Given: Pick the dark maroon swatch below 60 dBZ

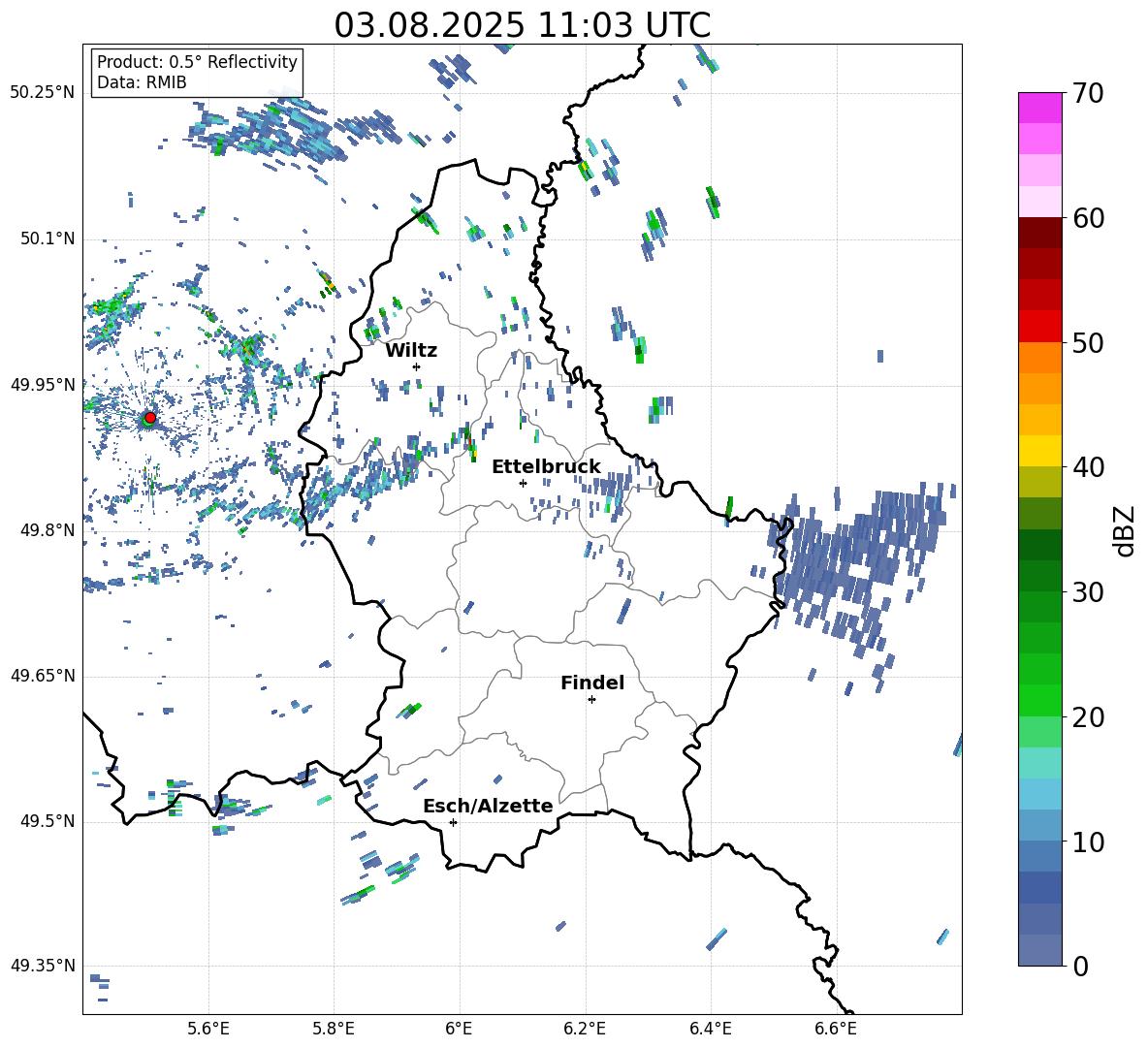Looking at the screenshot, I should pyautogui.click(x=1039, y=233).
